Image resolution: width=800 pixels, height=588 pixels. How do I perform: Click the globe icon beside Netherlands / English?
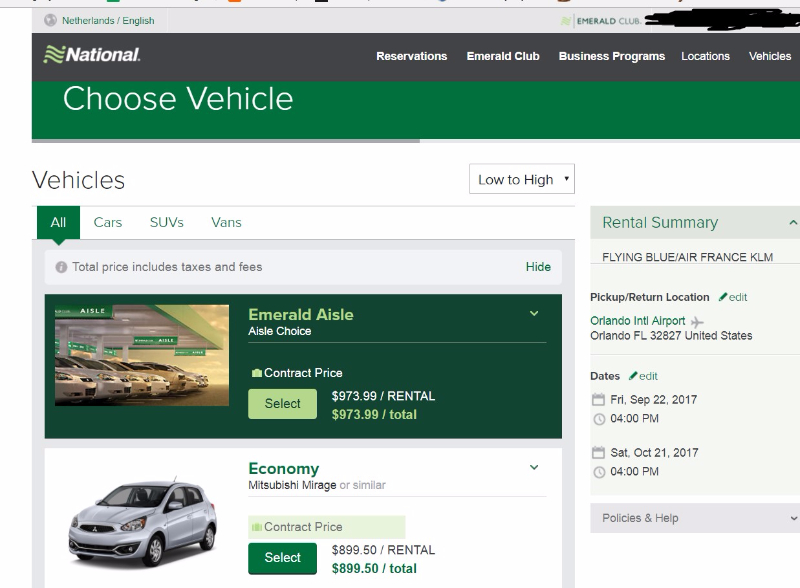(50, 20)
